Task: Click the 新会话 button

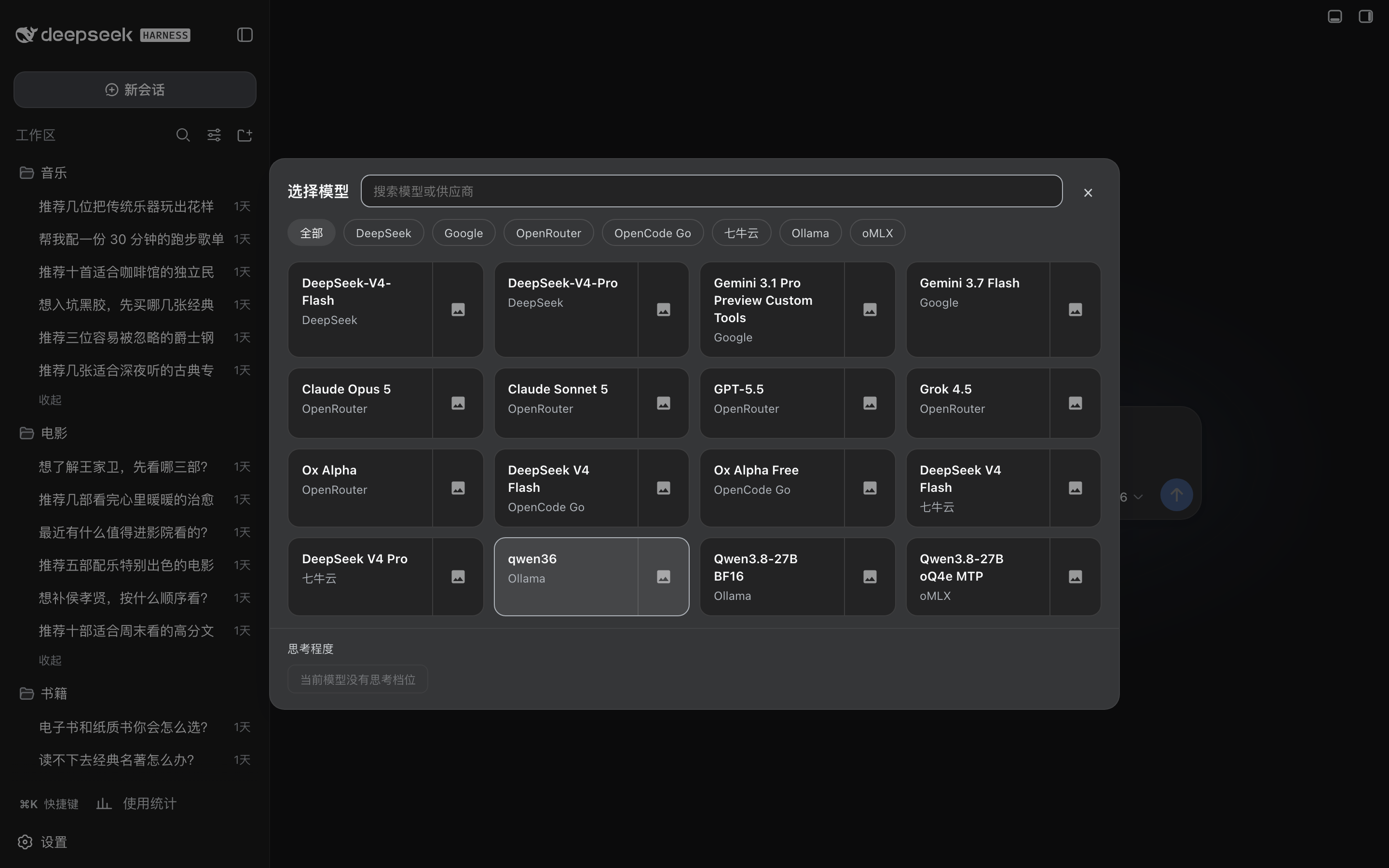Action: (x=135, y=90)
